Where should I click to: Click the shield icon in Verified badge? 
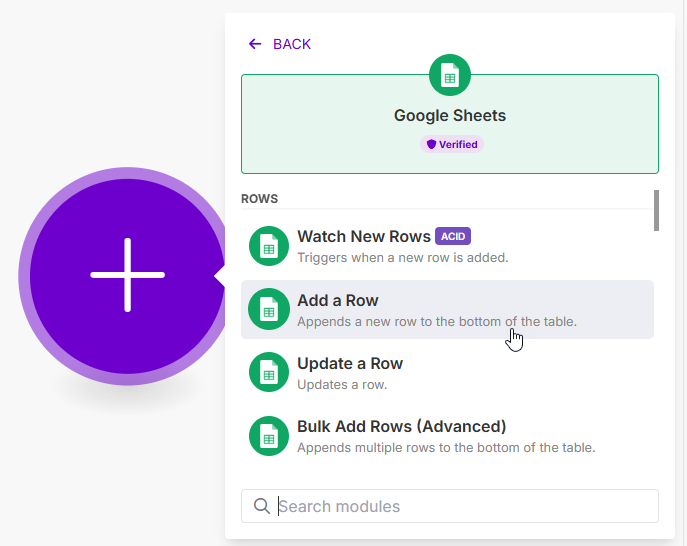click(432, 144)
